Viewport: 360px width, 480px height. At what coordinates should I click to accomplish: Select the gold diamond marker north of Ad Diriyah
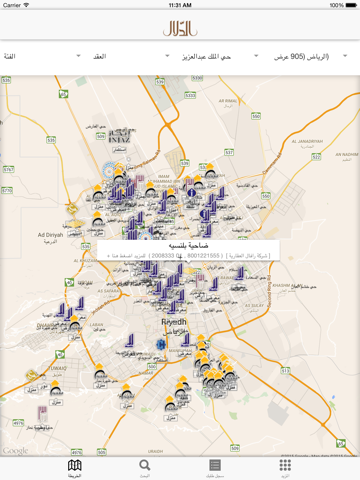pyautogui.click(x=72, y=209)
